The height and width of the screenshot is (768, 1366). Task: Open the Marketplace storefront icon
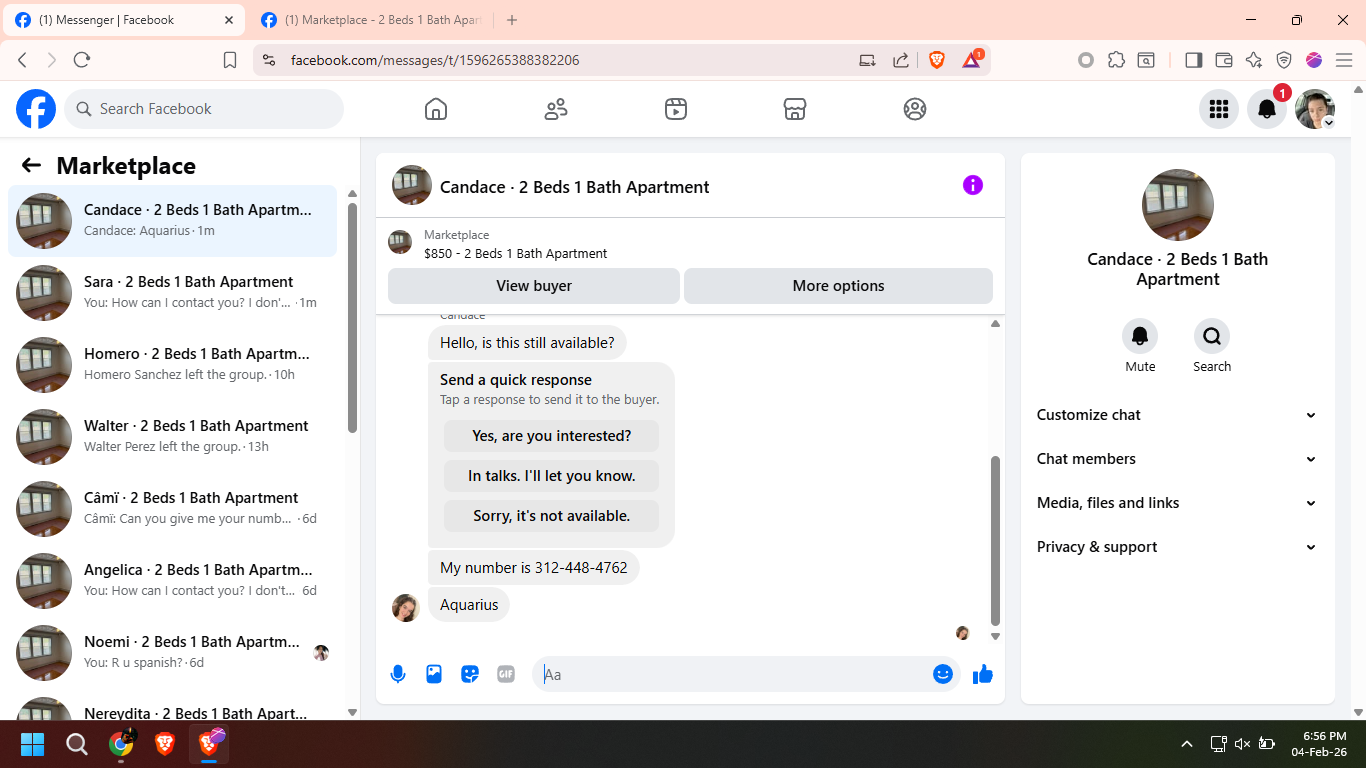click(x=795, y=109)
